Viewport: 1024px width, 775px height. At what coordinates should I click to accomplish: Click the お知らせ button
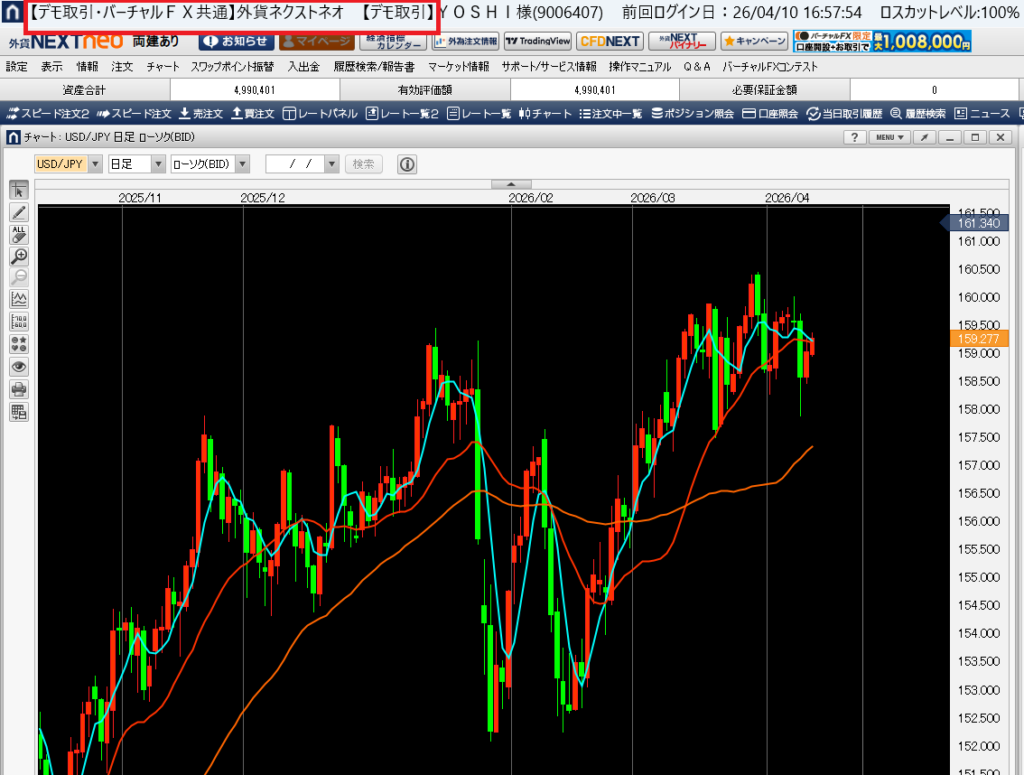[235, 41]
